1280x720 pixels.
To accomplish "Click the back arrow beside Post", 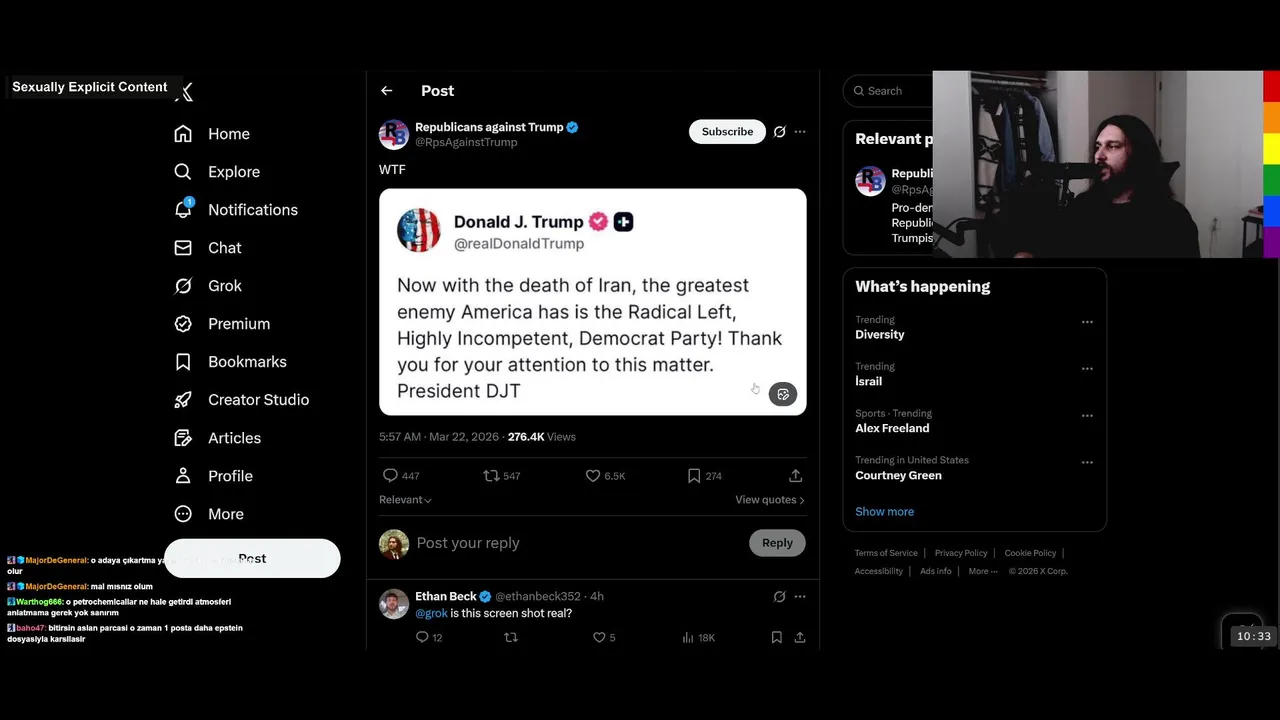I will click(x=387, y=91).
